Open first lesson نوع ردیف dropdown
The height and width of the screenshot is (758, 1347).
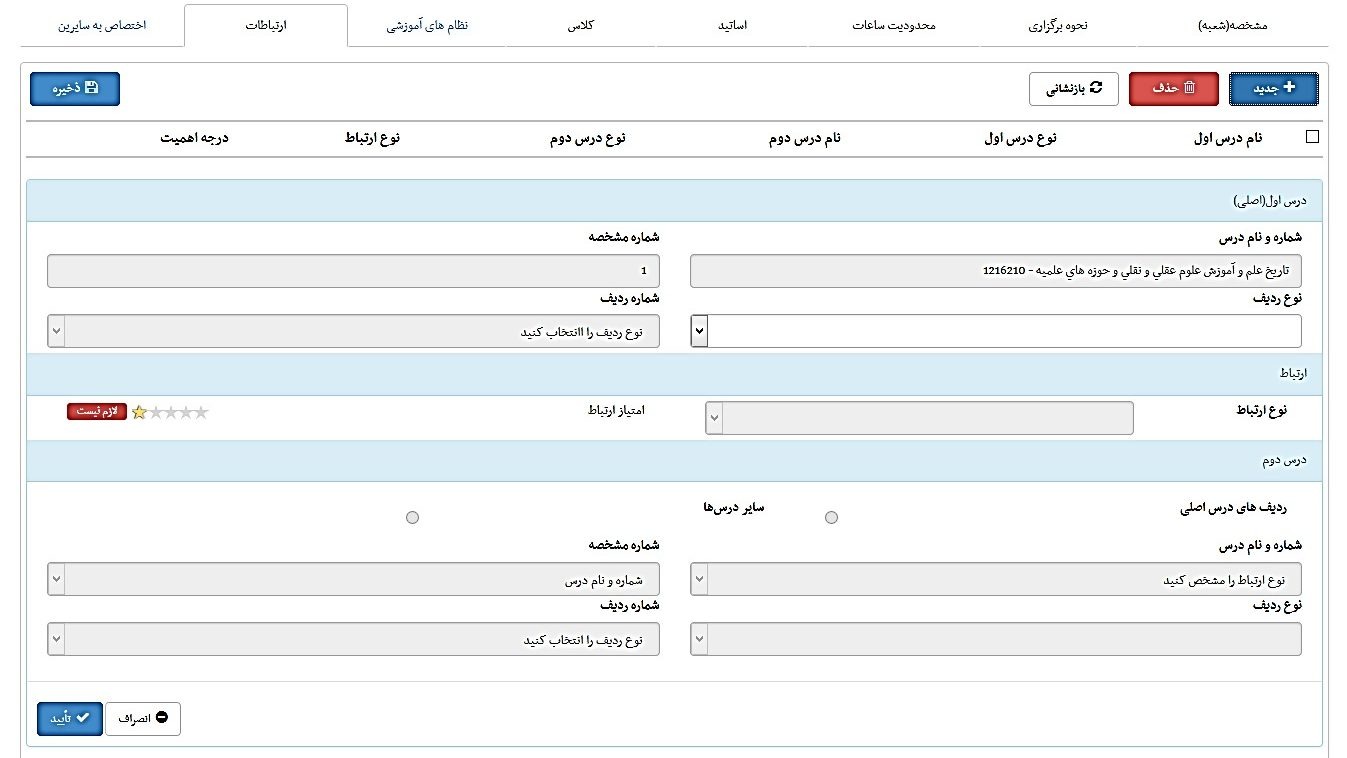point(996,331)
